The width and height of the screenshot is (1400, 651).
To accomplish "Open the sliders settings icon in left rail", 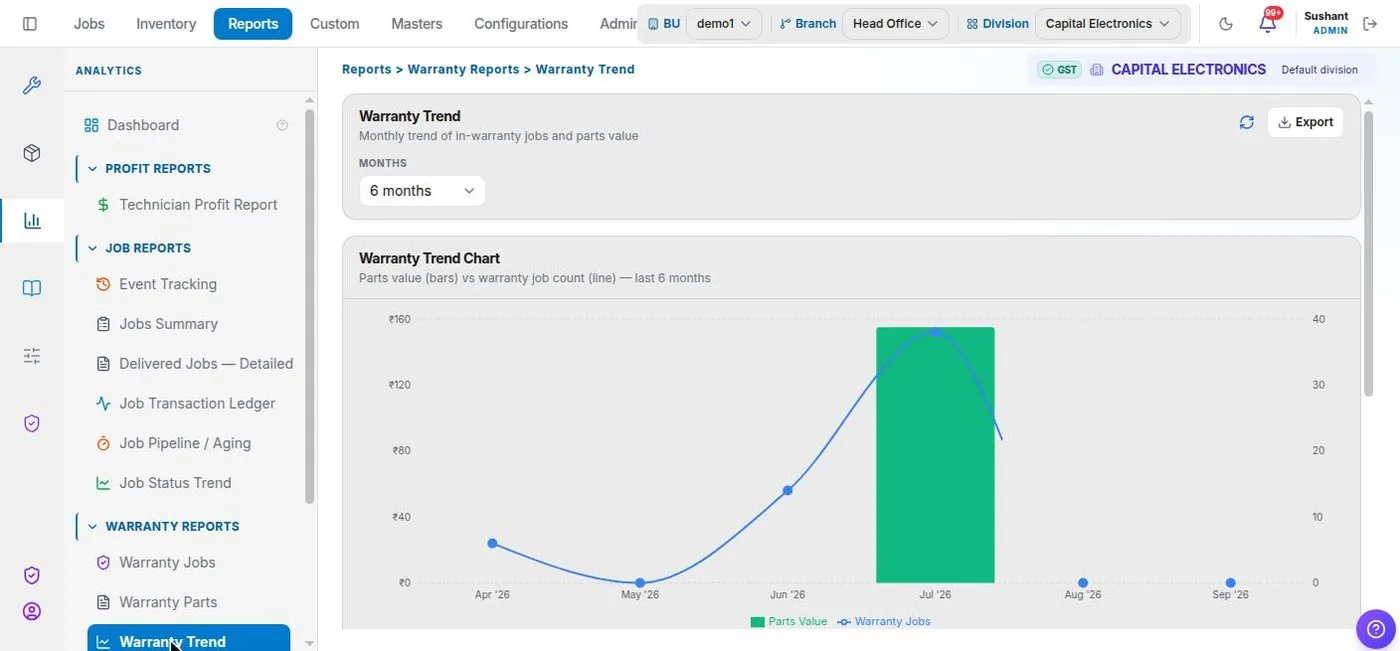I will tap(32, 355).
